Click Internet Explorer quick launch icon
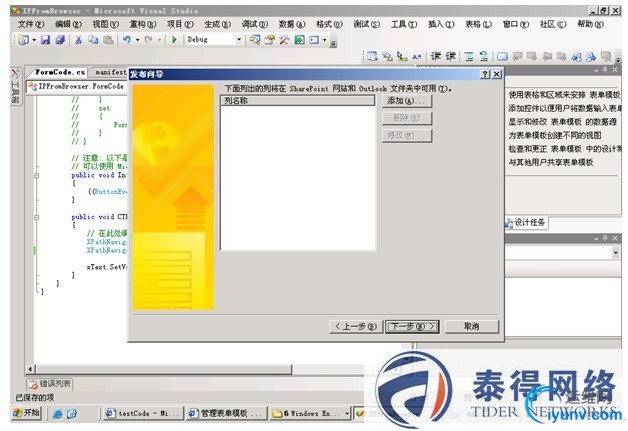Image resolution: width=628 pixels, height=431 pixels. pyautogui.click(x=57, y=414)
